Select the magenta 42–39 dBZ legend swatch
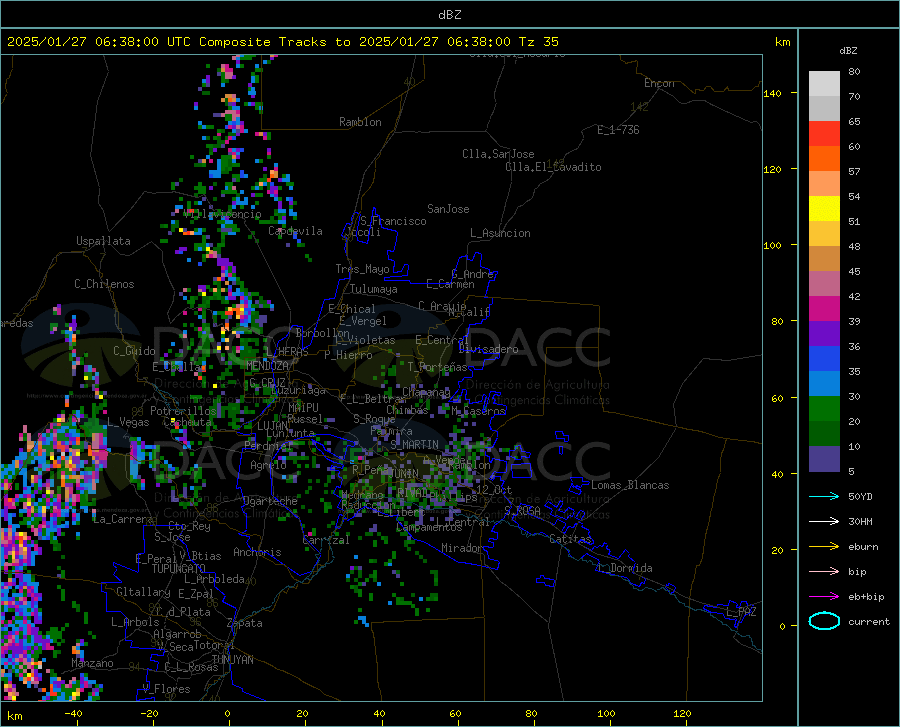Viewport: 900px width, 727px height. 824,309
